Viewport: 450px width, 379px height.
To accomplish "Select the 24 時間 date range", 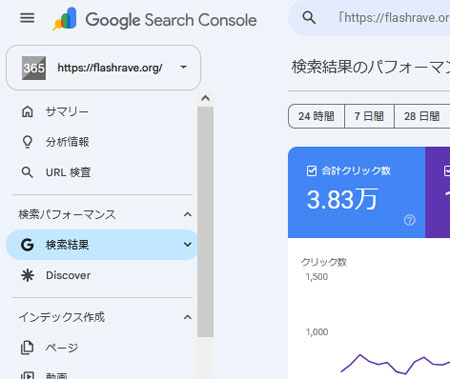I will 316,116.
